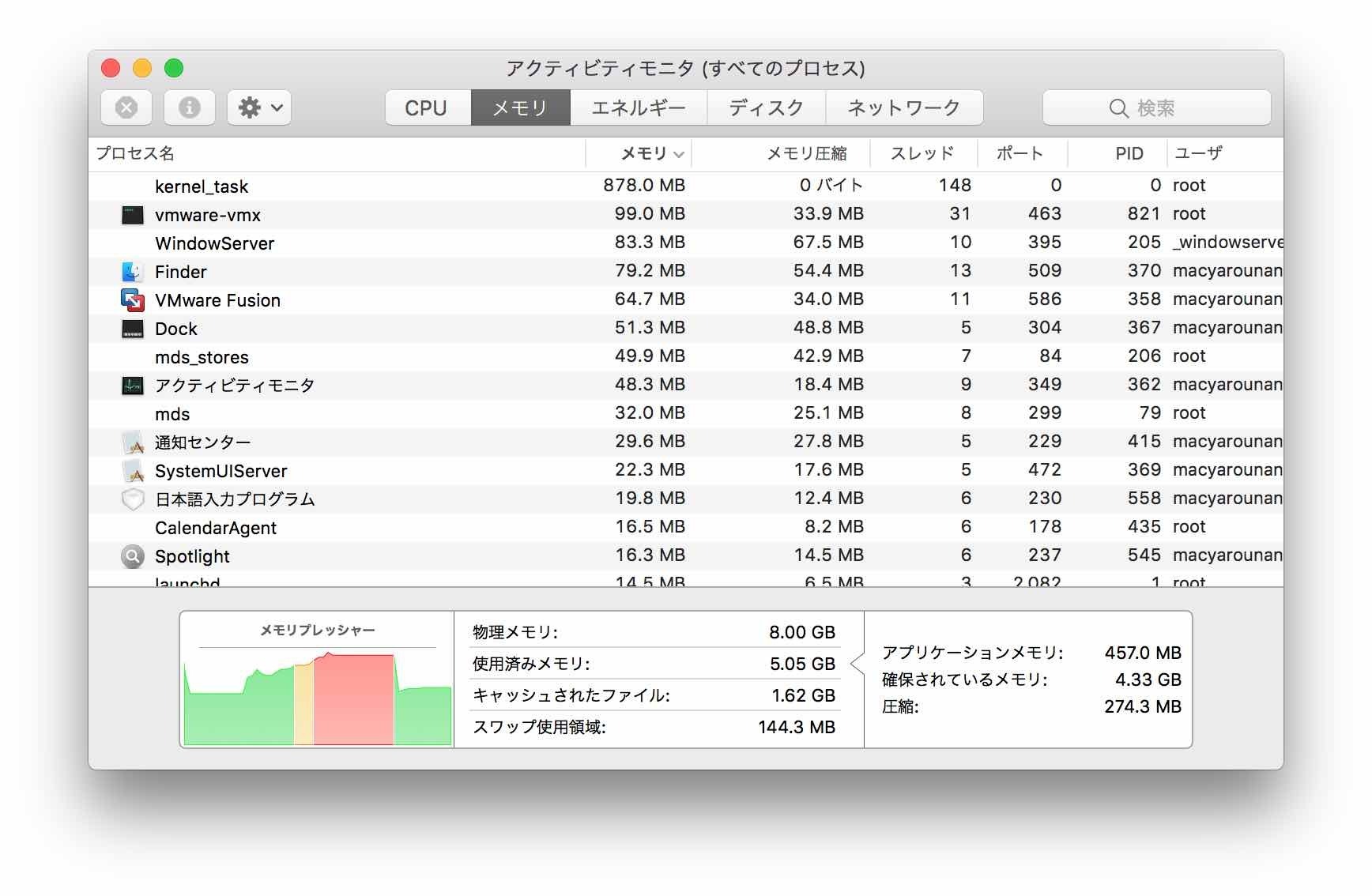
Task: Click the アクティビティモニタ process icon
Action: [133, 385]
